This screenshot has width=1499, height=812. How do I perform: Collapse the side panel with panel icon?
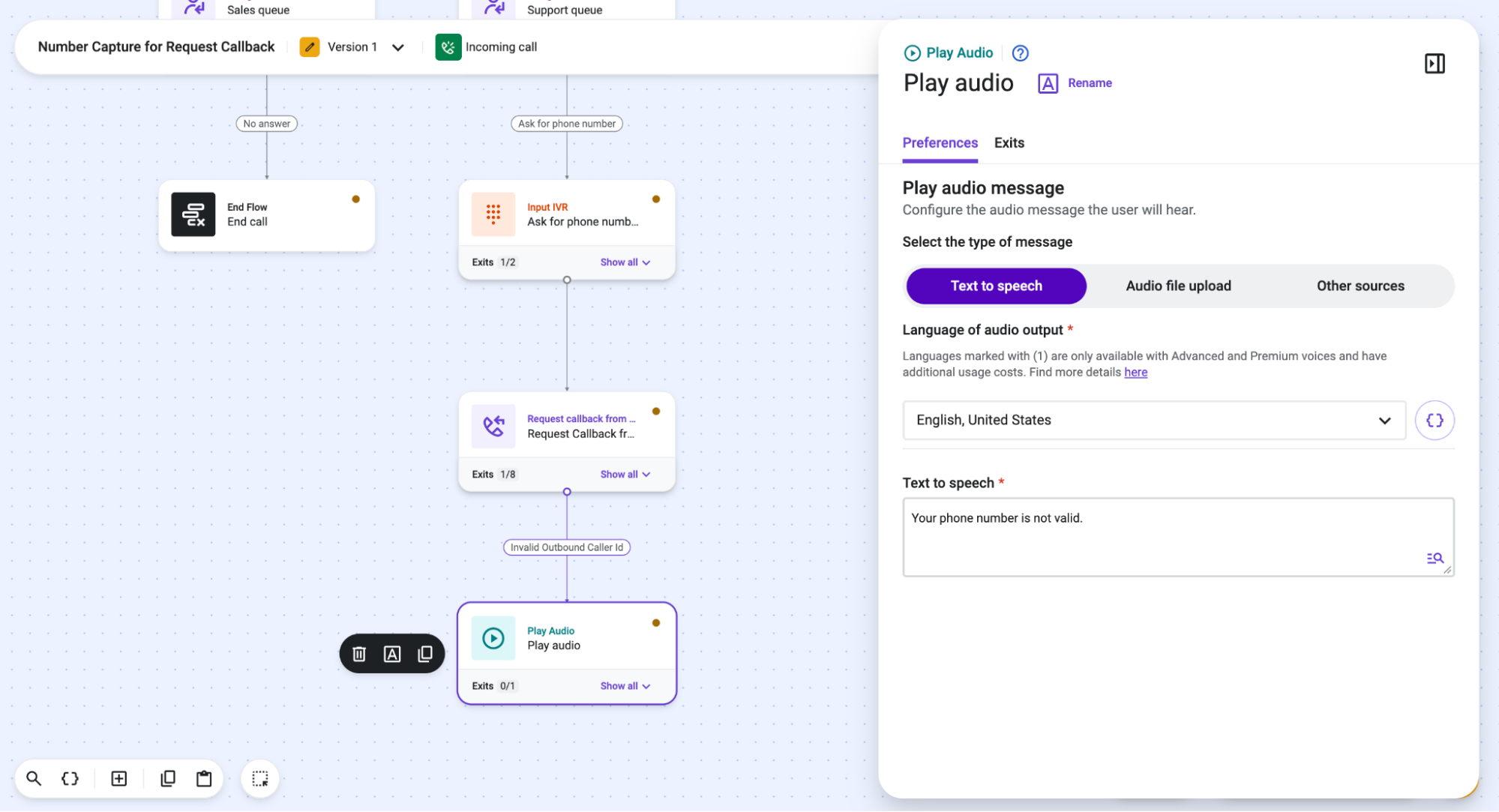pyautogui.click(x=1434, y=64)
